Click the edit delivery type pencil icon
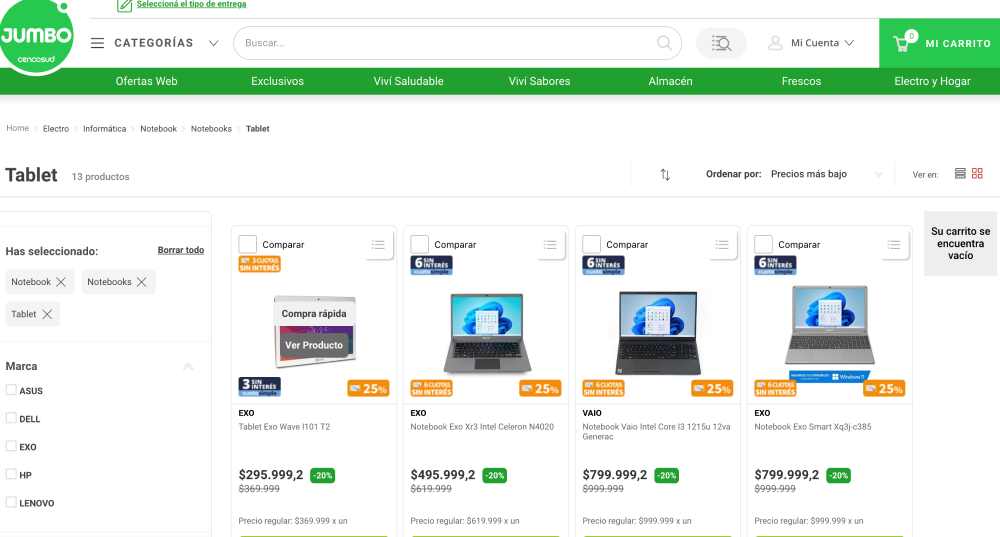 (124, 5)
